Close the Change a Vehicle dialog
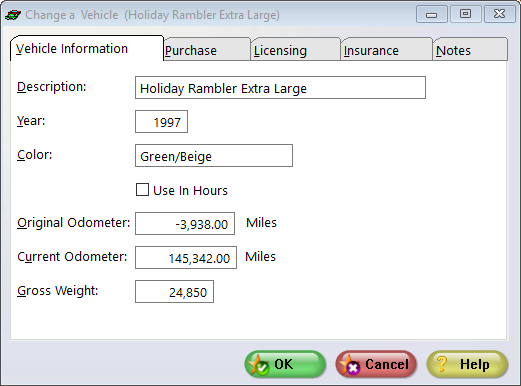 [499, 14]
